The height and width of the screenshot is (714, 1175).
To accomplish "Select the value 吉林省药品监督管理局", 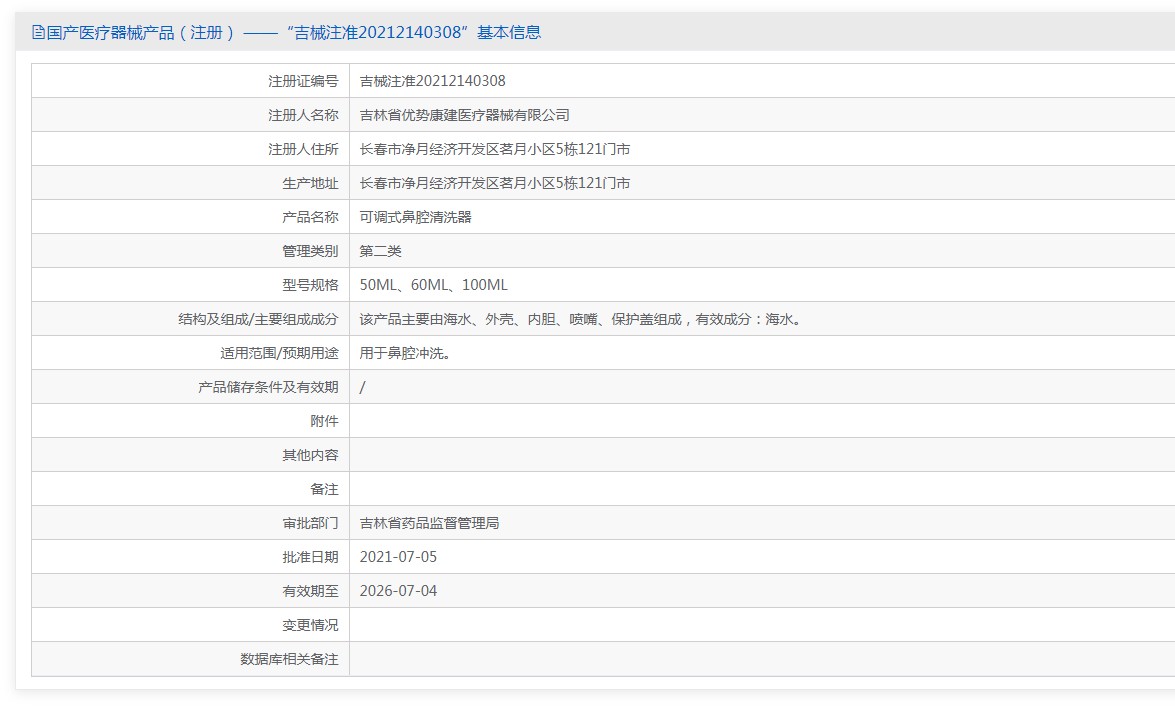I will [429, 523].
